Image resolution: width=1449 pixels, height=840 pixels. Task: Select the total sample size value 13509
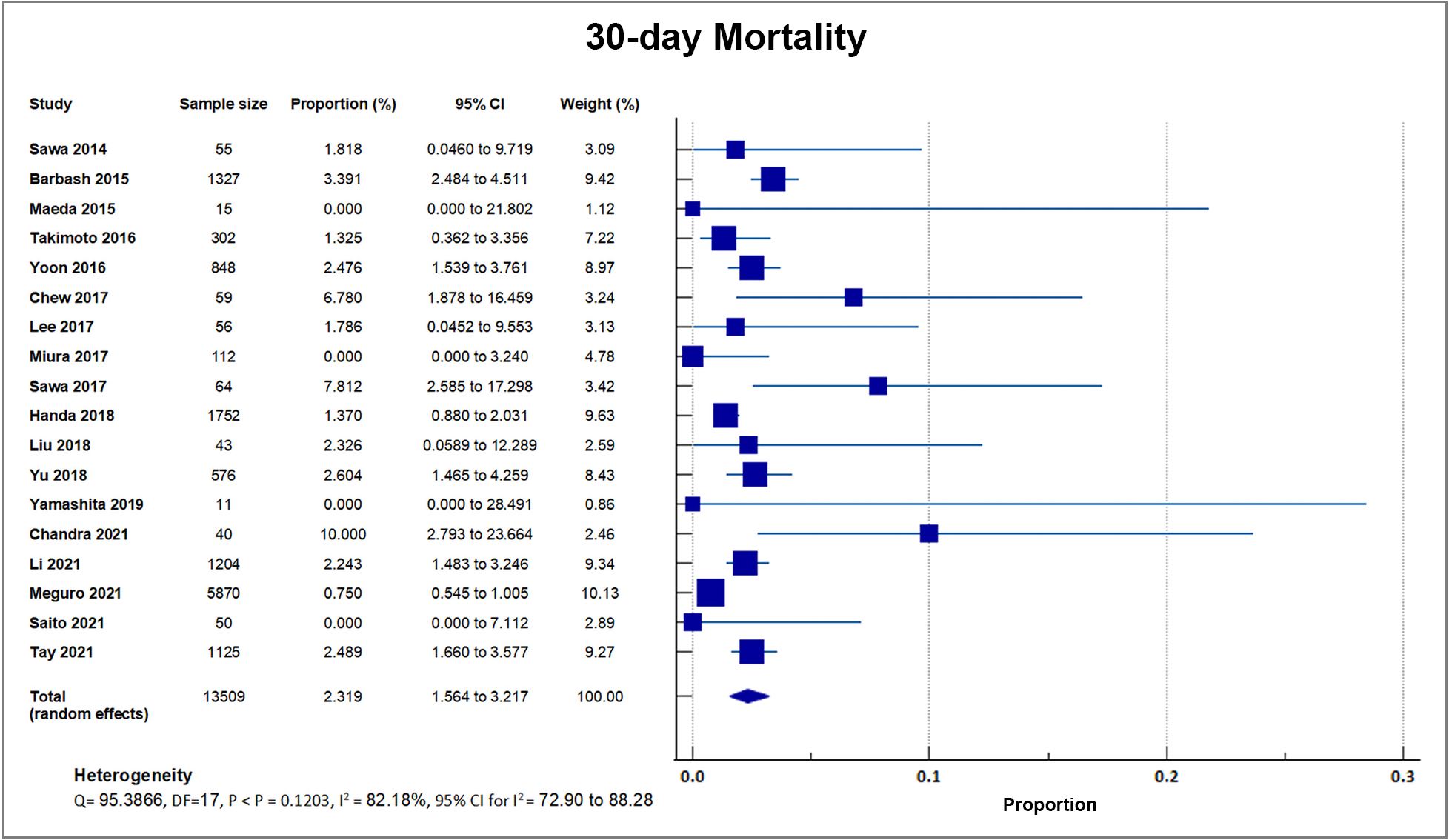tap(224, 696)
